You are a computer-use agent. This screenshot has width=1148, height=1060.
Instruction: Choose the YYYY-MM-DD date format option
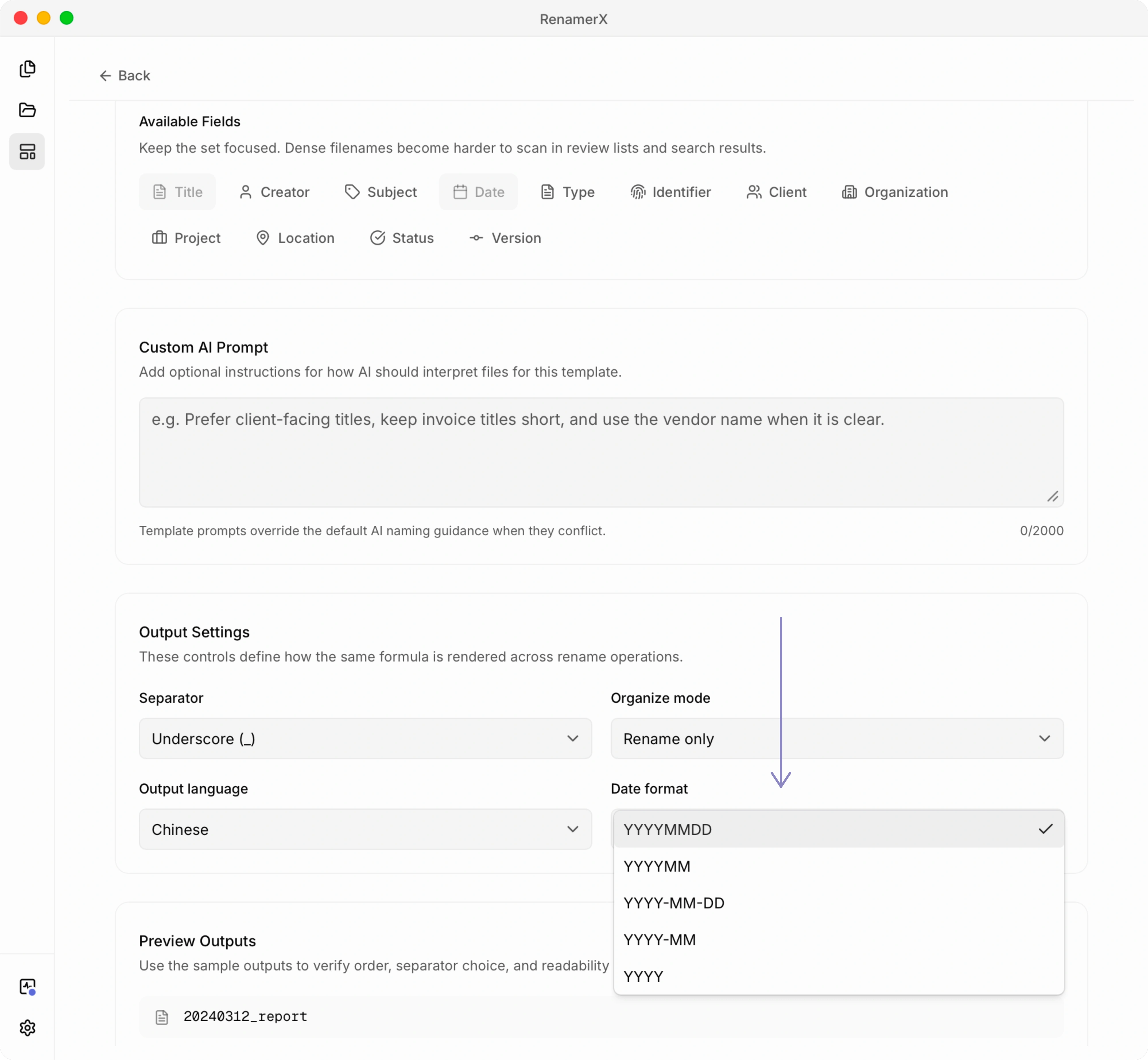tap(838, 902)
